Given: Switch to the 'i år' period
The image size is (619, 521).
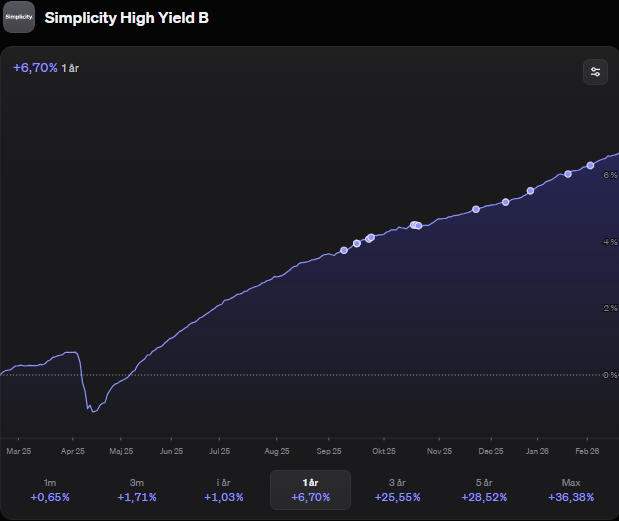Looking at the screenshot, I should point(223,490).
